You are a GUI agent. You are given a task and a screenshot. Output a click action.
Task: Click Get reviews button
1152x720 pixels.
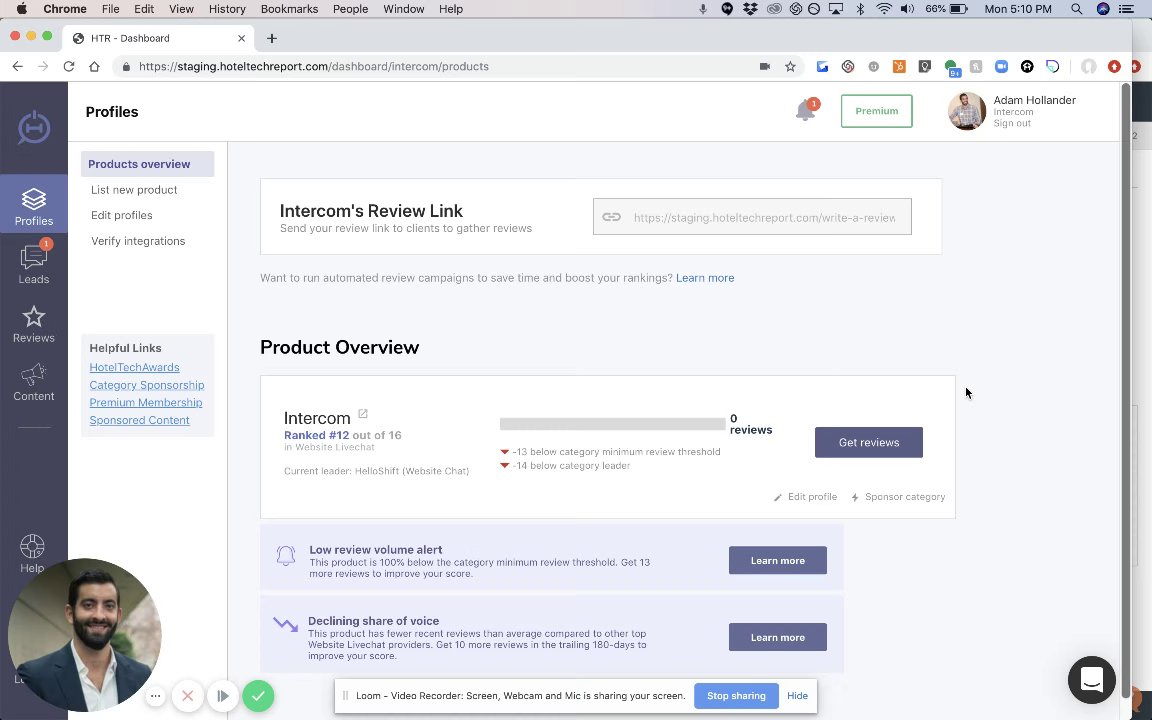coord(868,442)
